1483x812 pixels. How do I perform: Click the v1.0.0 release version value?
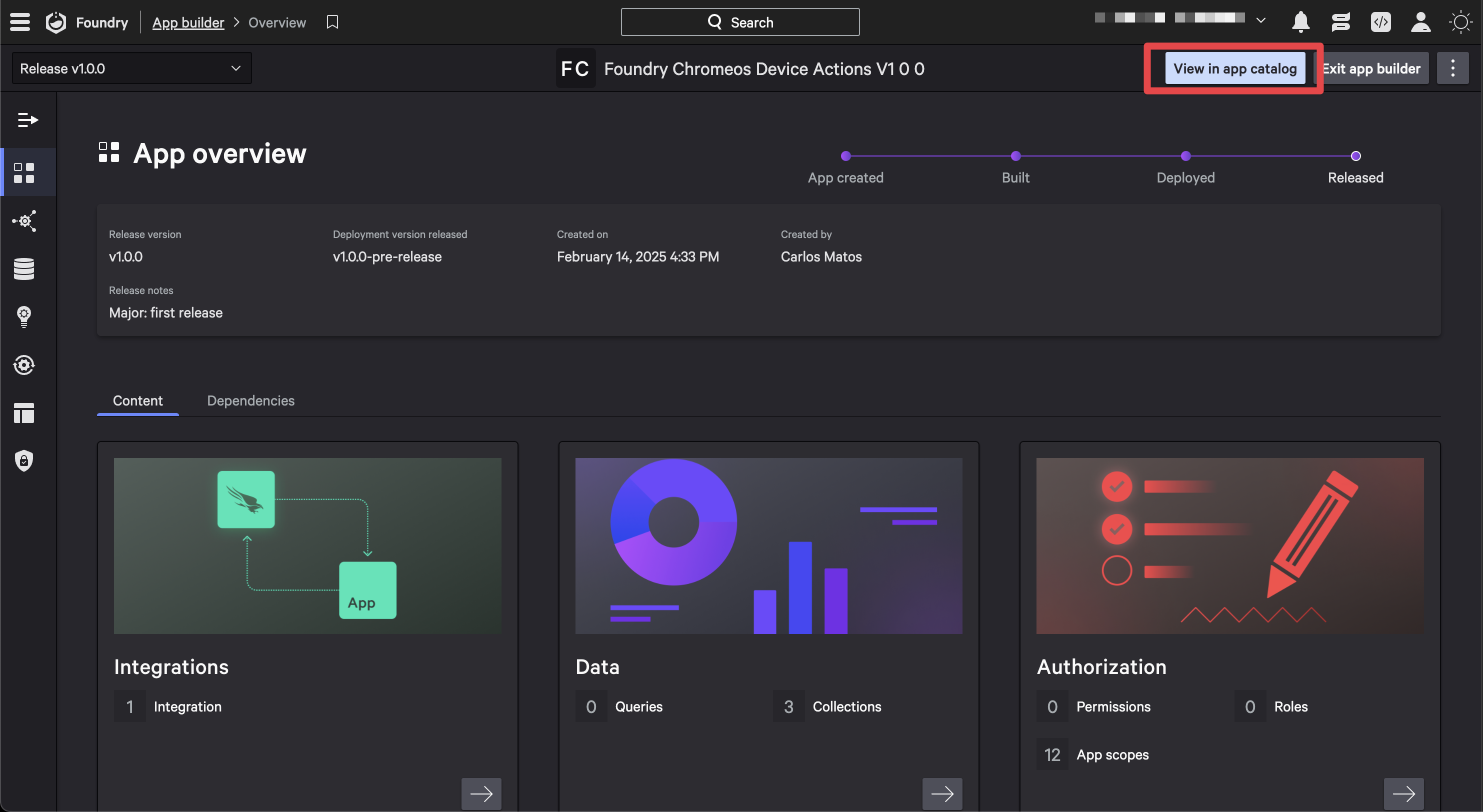(x=125, y=256)
